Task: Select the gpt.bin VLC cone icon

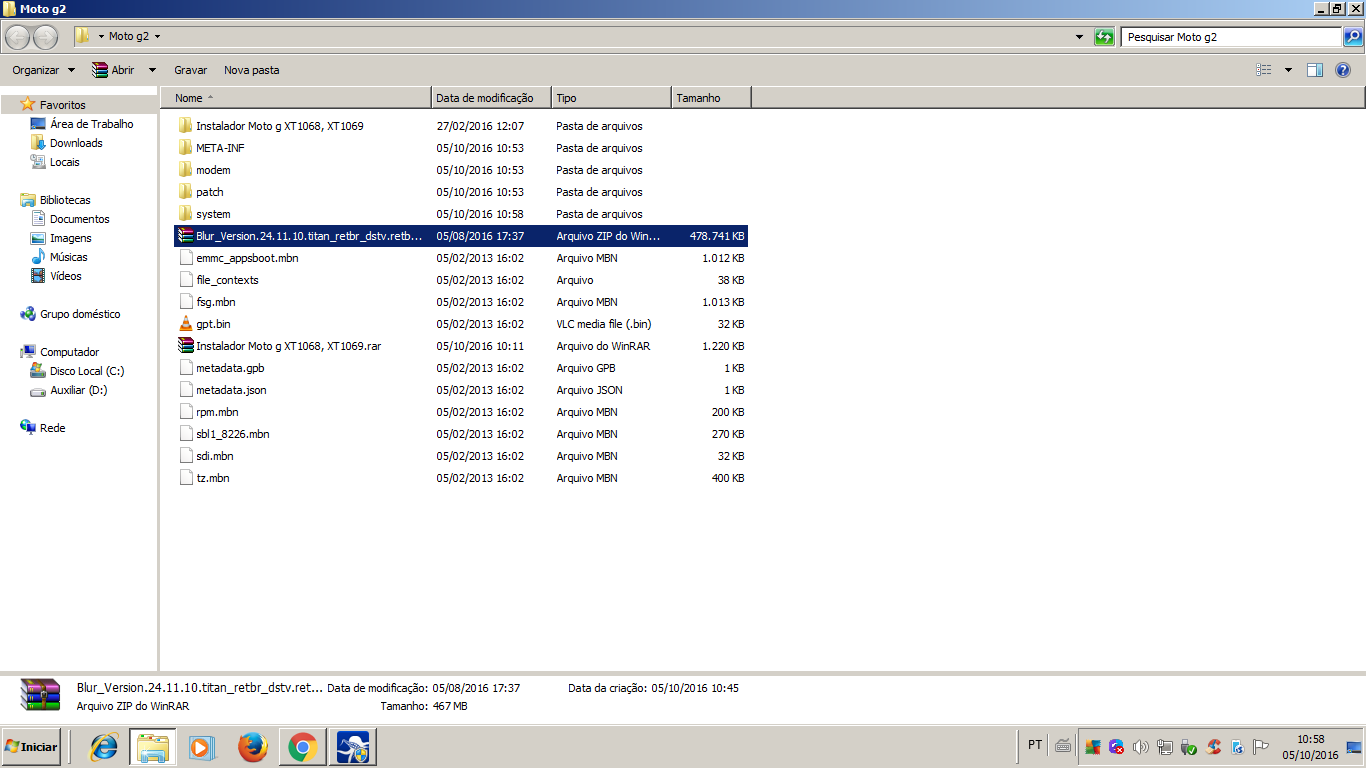Action: coord(185,324)
